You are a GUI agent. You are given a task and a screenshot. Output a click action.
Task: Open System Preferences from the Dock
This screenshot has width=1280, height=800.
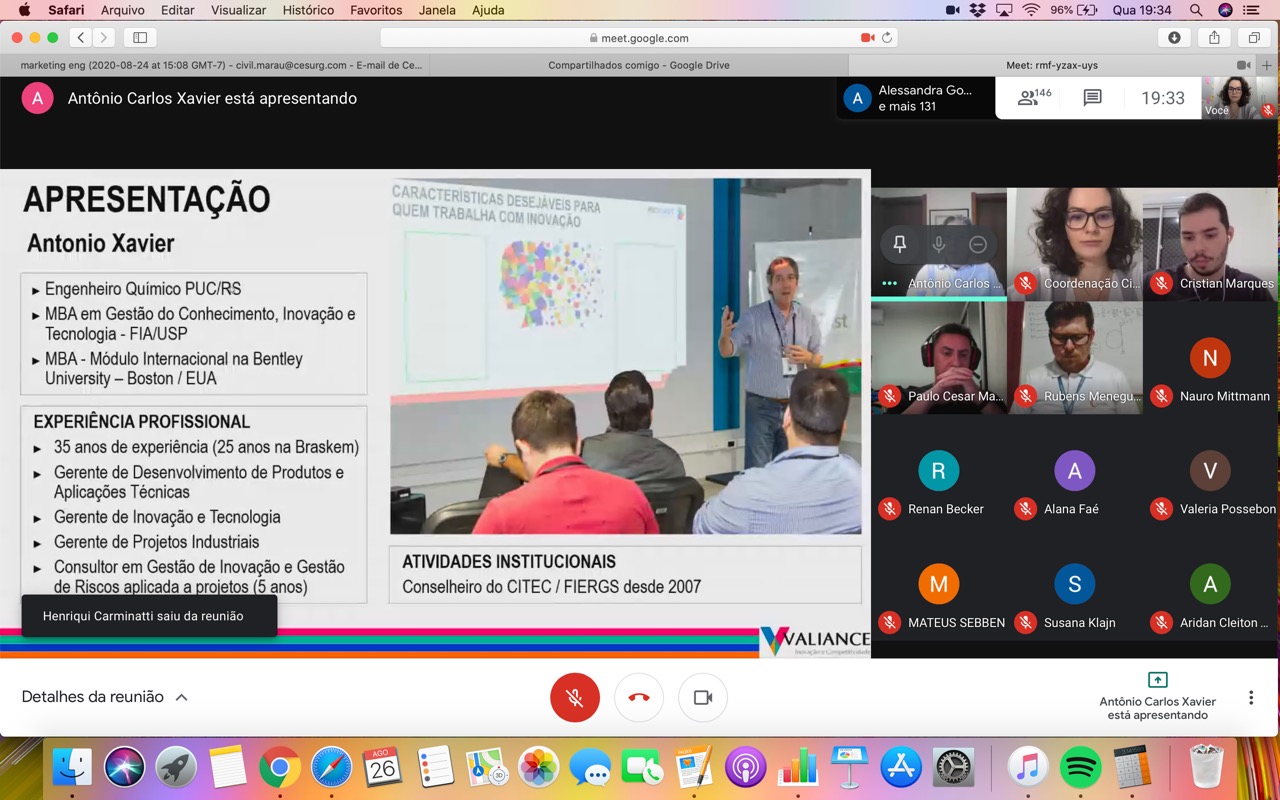click(x=953, y=767)
